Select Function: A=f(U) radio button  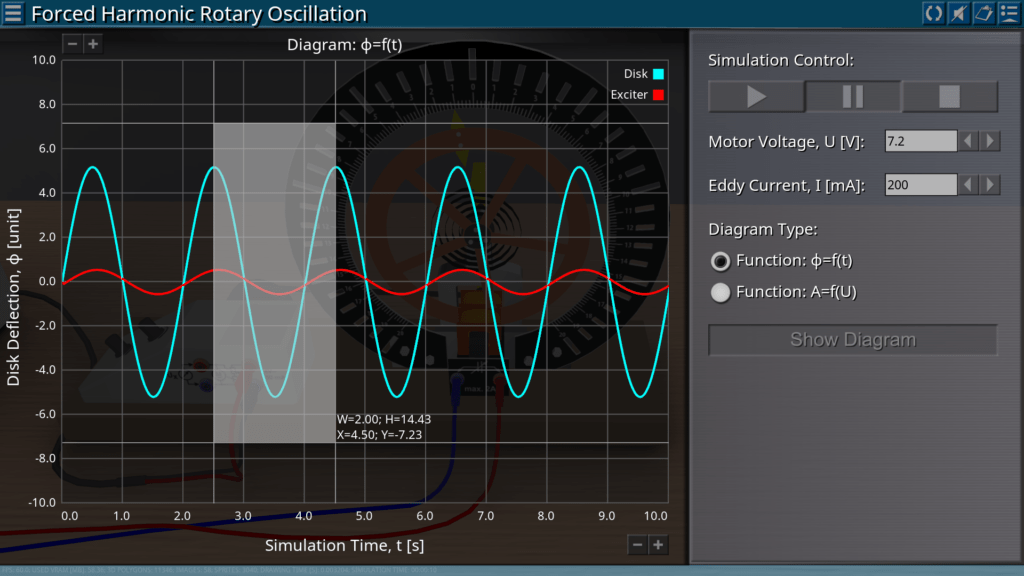(x=719, y=292)
